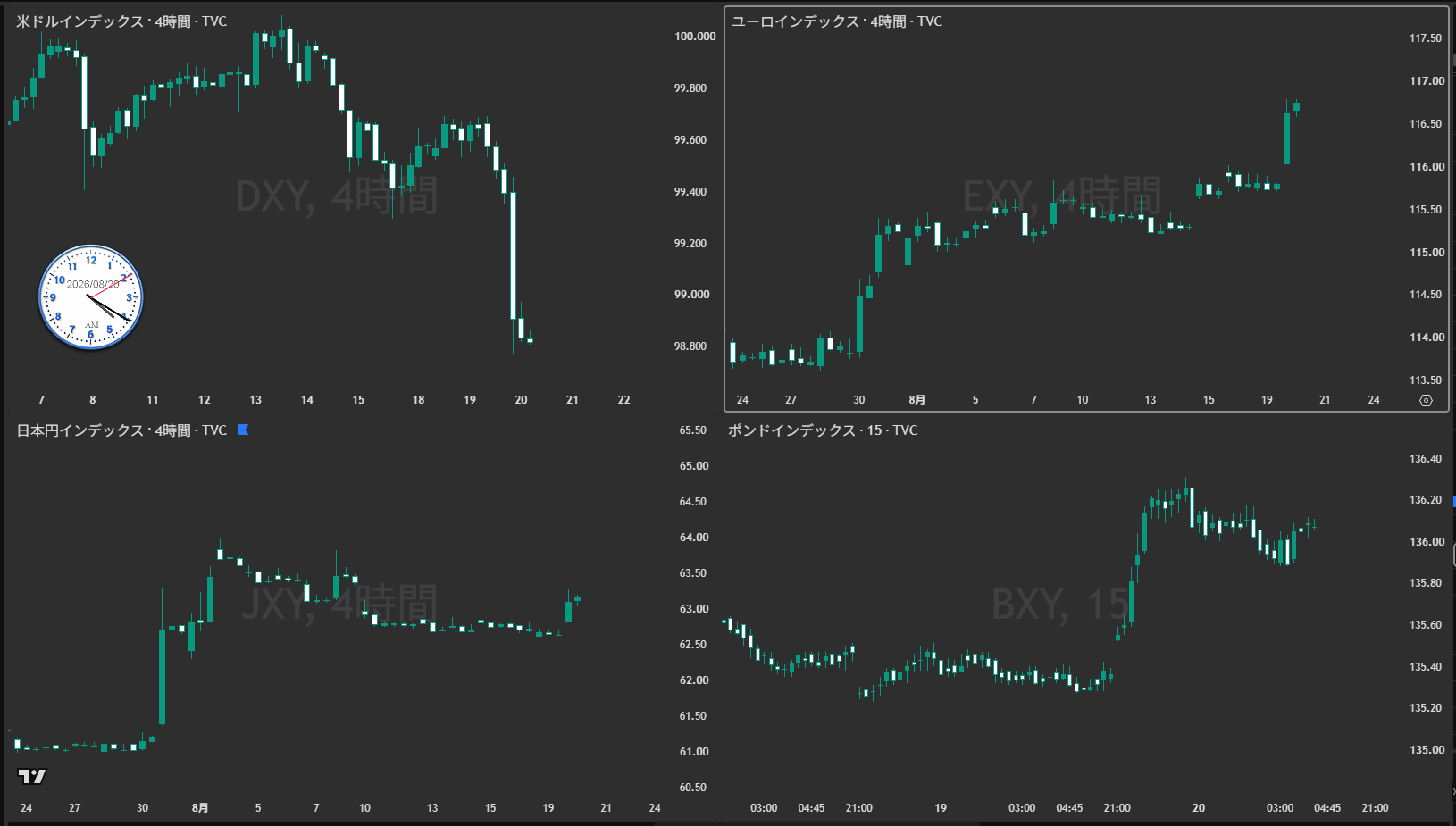The image size is (1456, 826).
Task: Click the 65.50 price label
Action: pyautogui.click(x=693, y=430)
